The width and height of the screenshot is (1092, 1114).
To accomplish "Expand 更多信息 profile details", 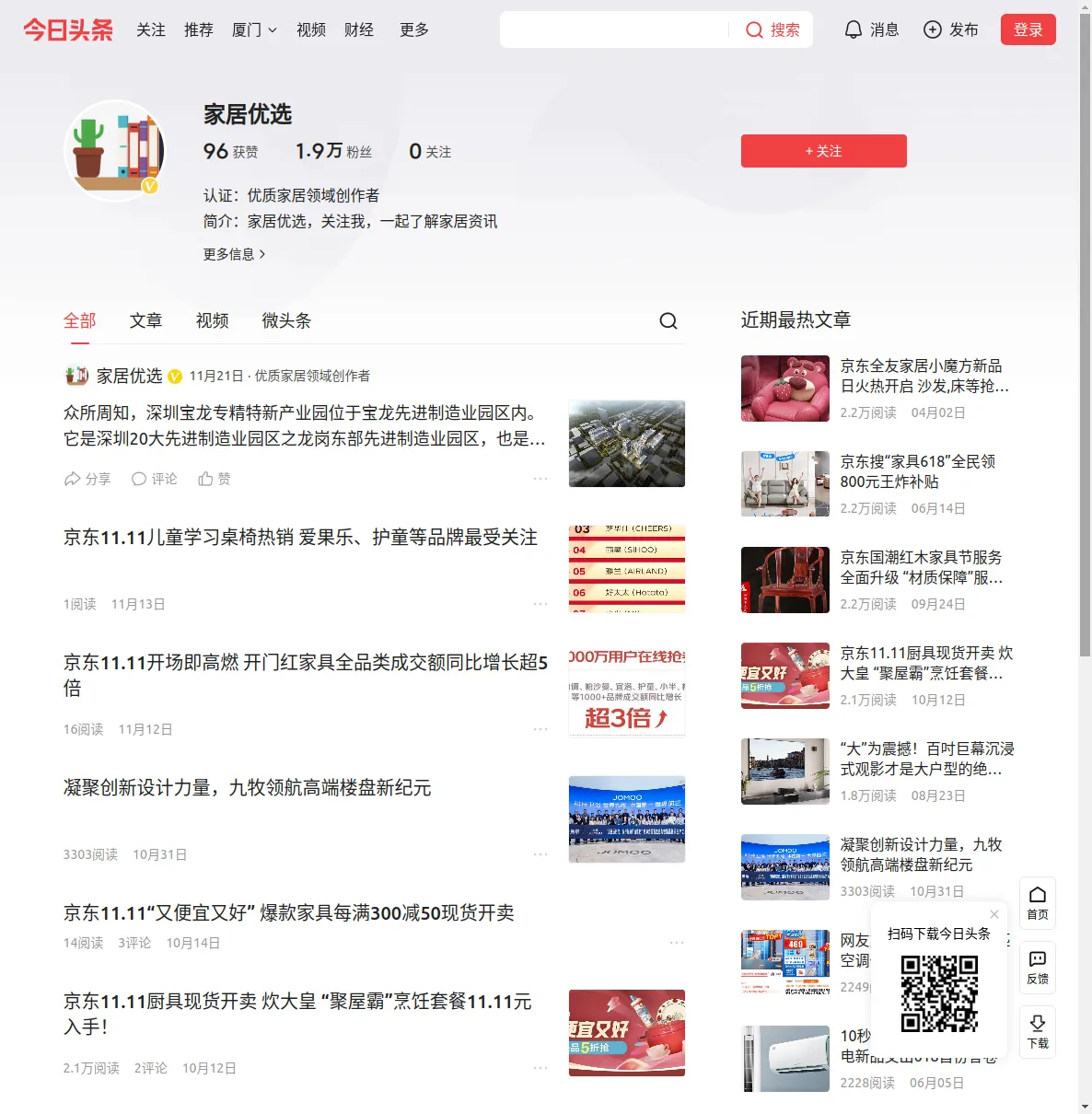I will pos(235,254).
